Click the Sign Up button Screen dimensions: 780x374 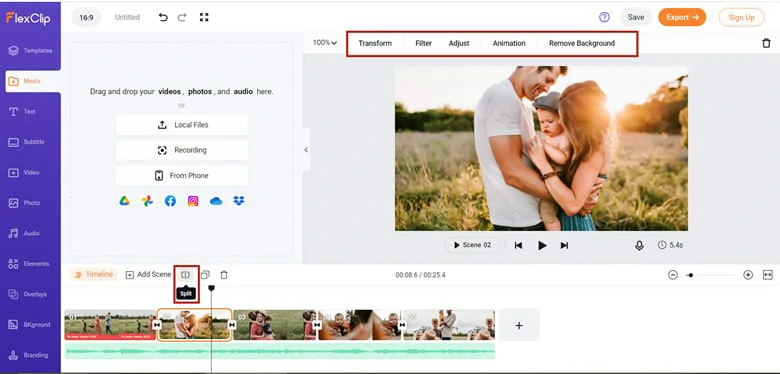pyautogui.click(x=741, y=17)
